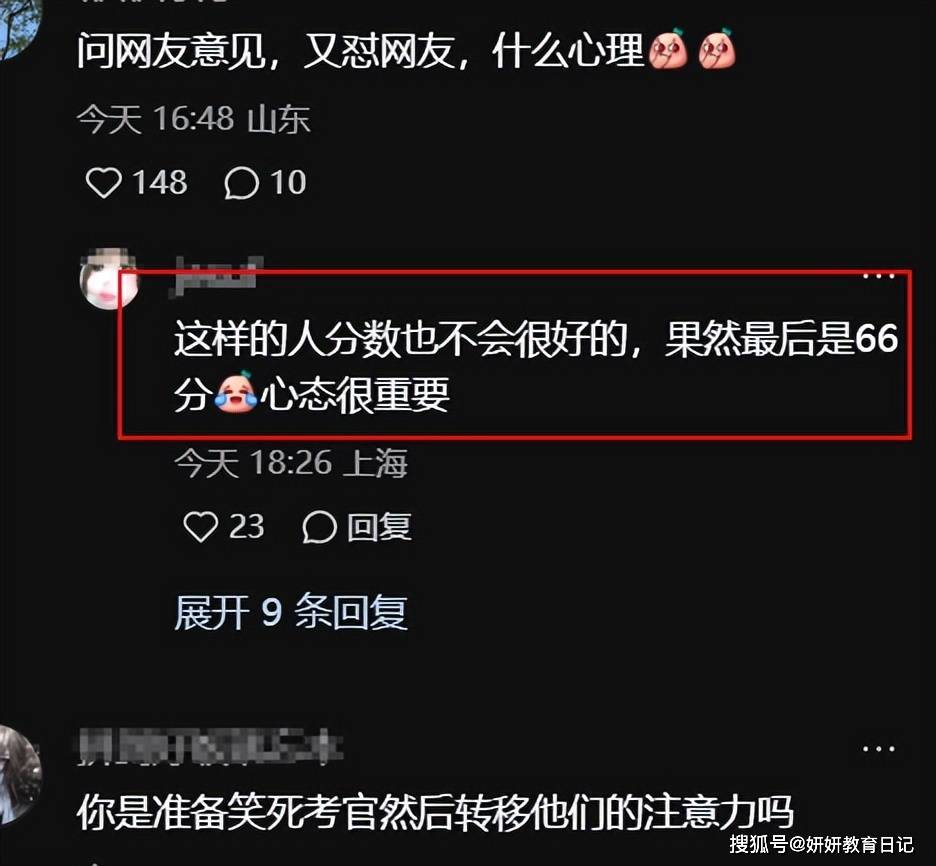
Task: Like the comment with 148 likes
Action: click(104, 183)
